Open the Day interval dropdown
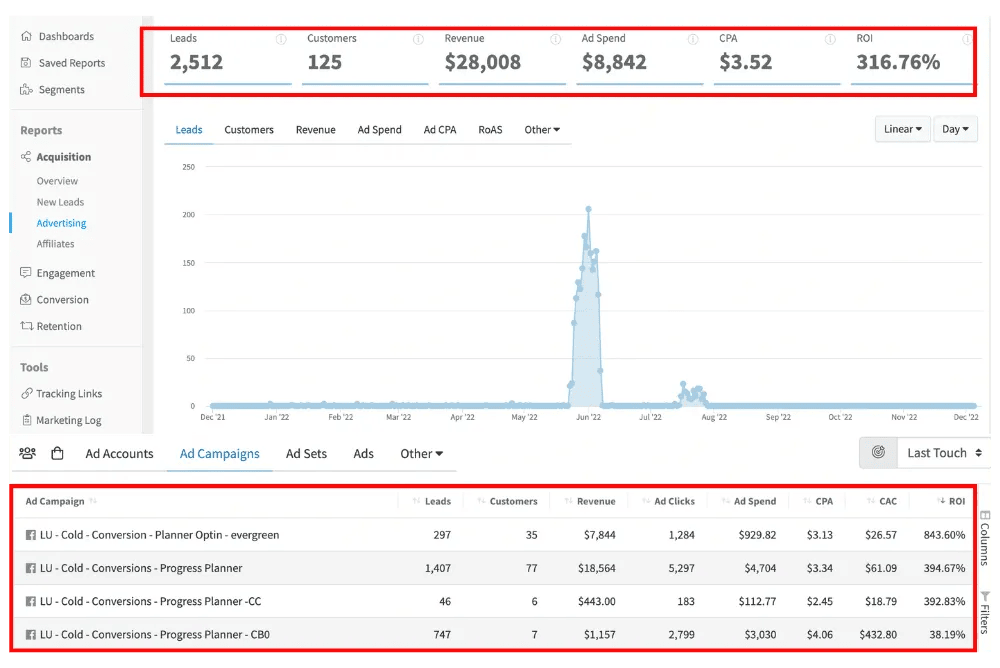This screenshot has height=668, width=1000. click(955, 129)
